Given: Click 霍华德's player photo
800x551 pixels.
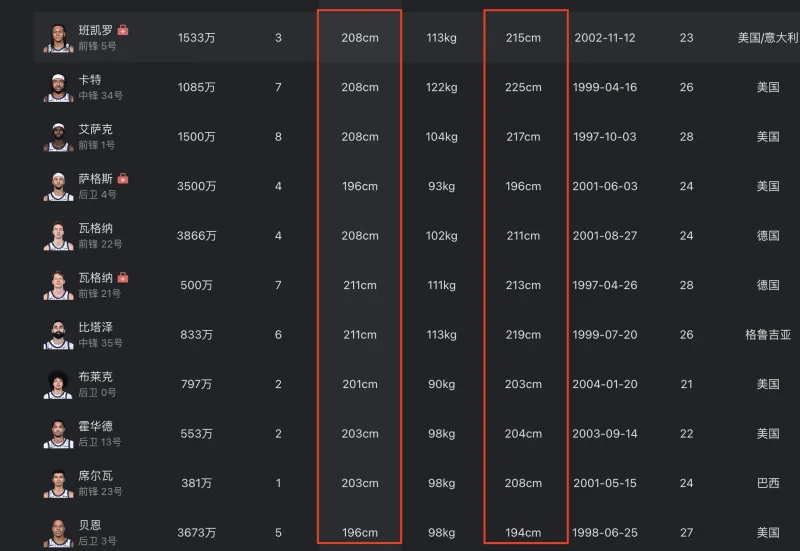Looking at the screenshot, I should click(59, 434).
